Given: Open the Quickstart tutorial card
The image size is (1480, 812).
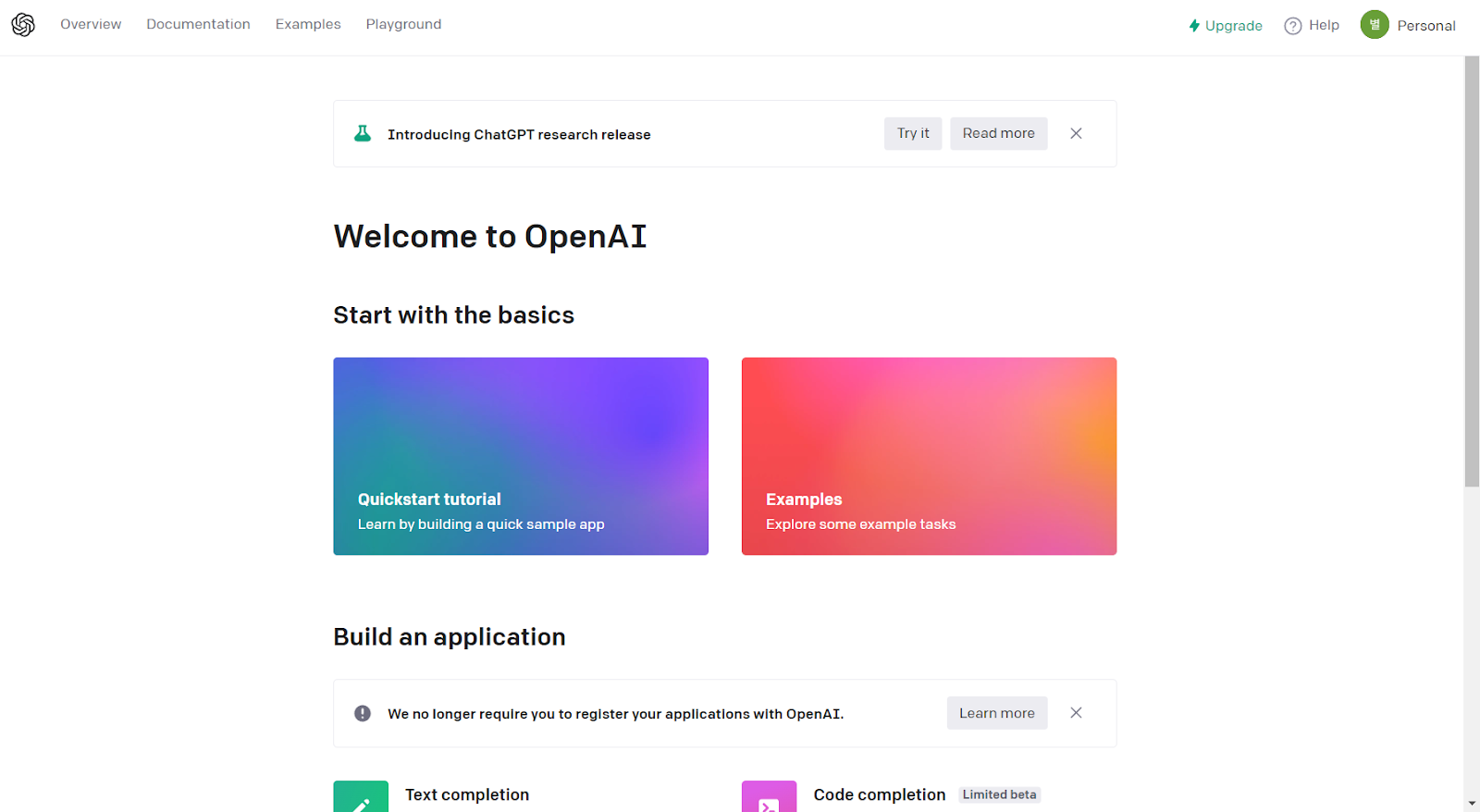Looking at the screenshot, I should [x=521, y=456].
